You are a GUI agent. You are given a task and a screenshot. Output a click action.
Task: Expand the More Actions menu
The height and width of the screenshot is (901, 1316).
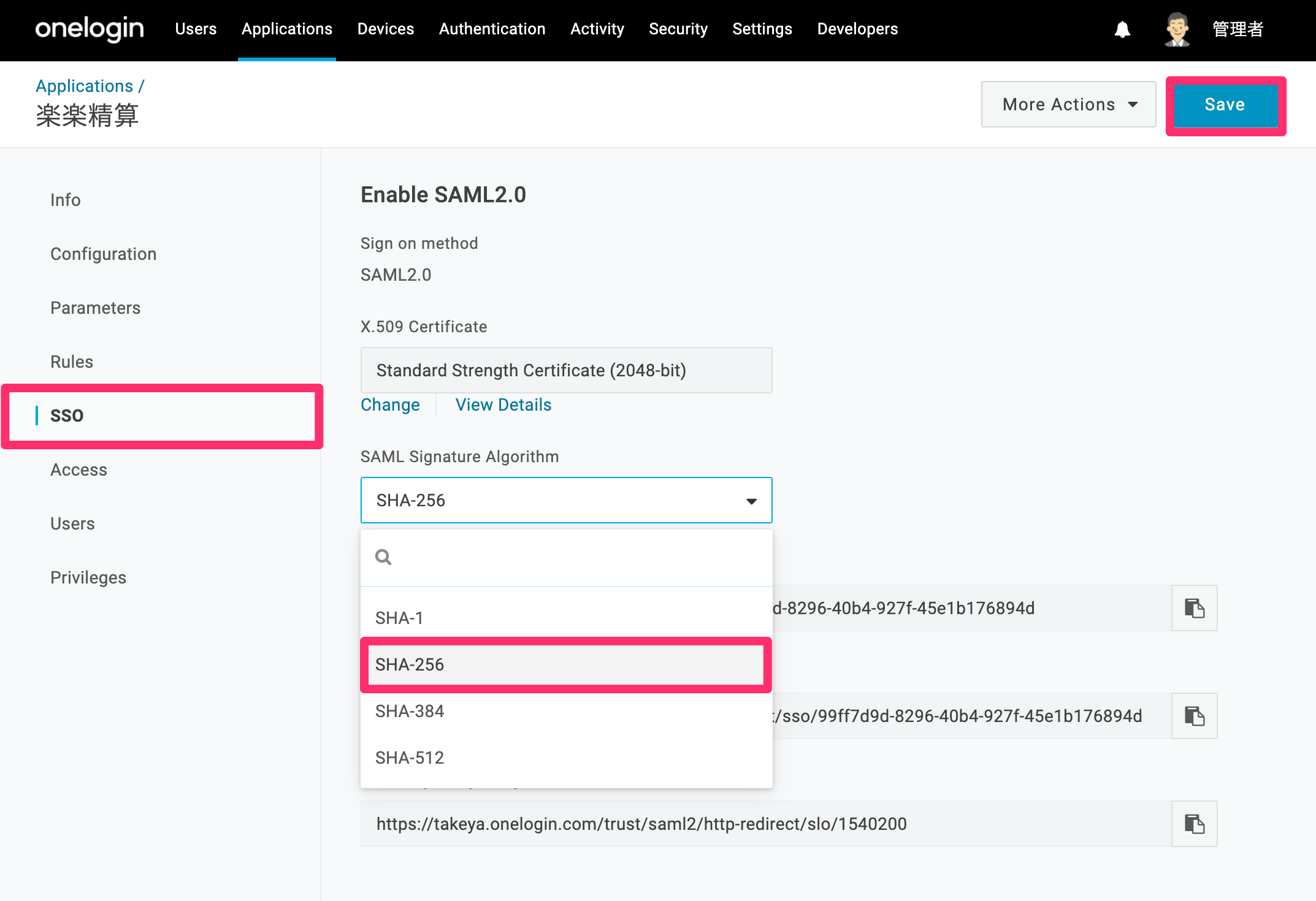[x=1068, y=104]
